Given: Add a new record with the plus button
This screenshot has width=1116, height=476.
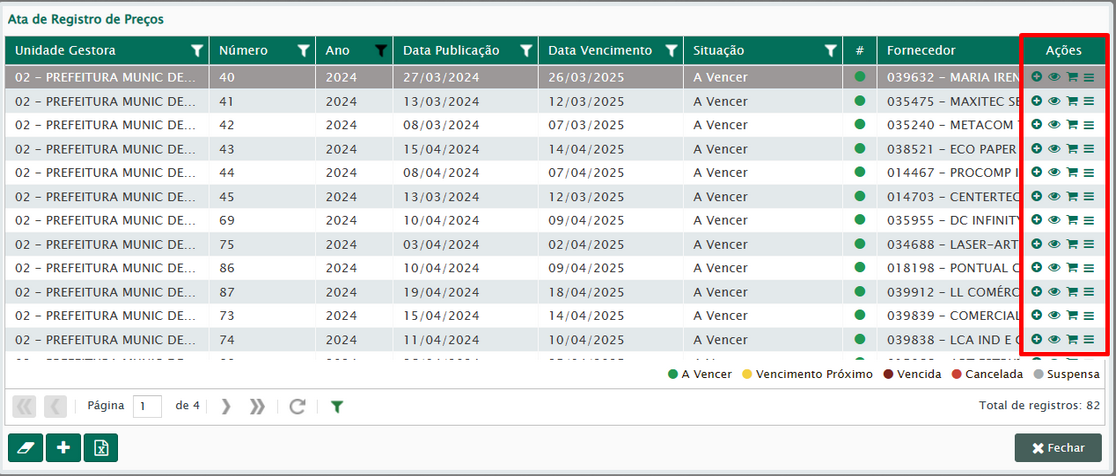Looking at the screenshot, I should tap(63, 448).
